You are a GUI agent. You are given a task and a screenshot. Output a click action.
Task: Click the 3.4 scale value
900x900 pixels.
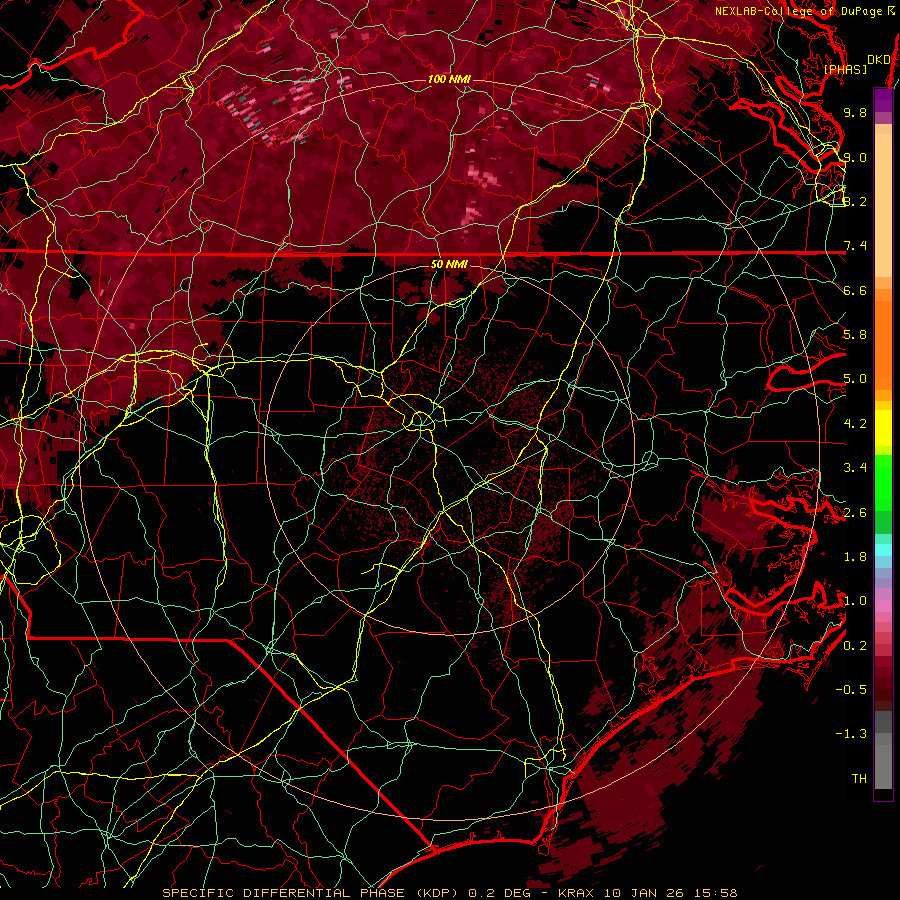click(x=855, y=468)
